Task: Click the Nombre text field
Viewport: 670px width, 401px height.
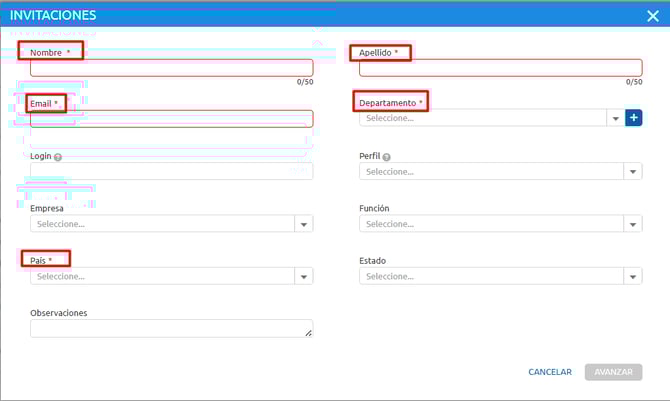Action: (171, 68)
